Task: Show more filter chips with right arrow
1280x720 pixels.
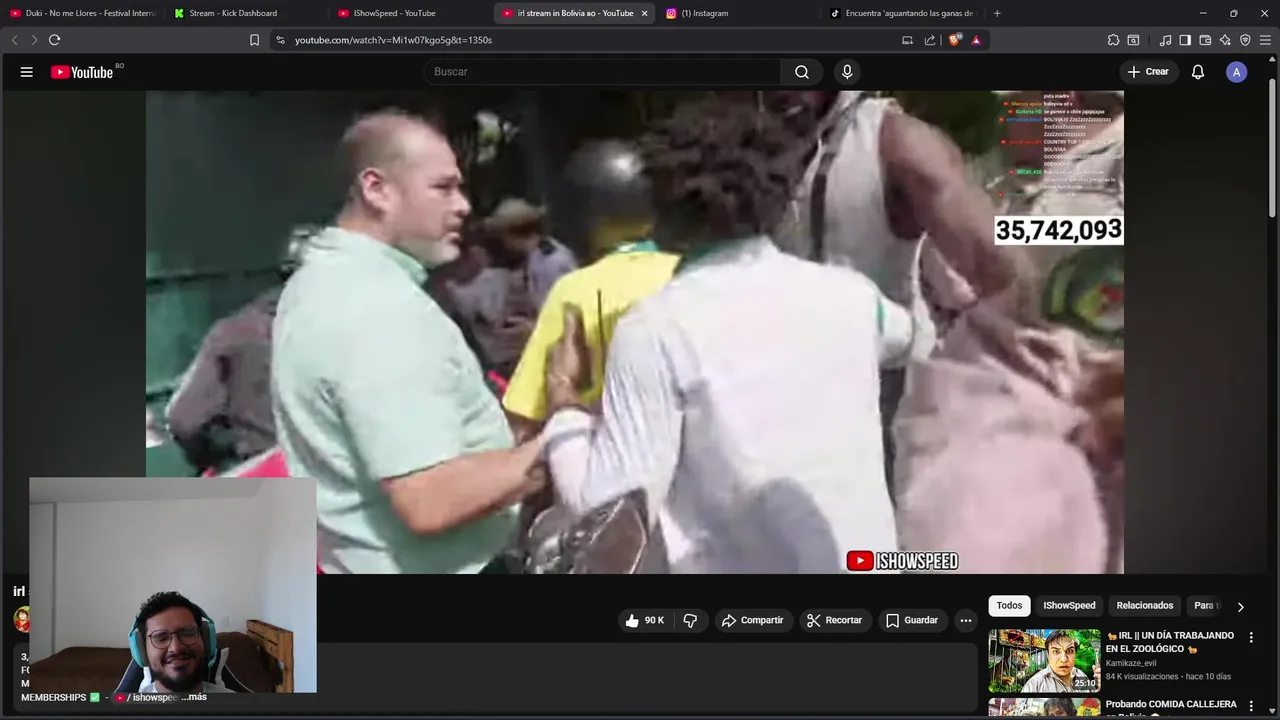Action: click(x=1240, y=607)
